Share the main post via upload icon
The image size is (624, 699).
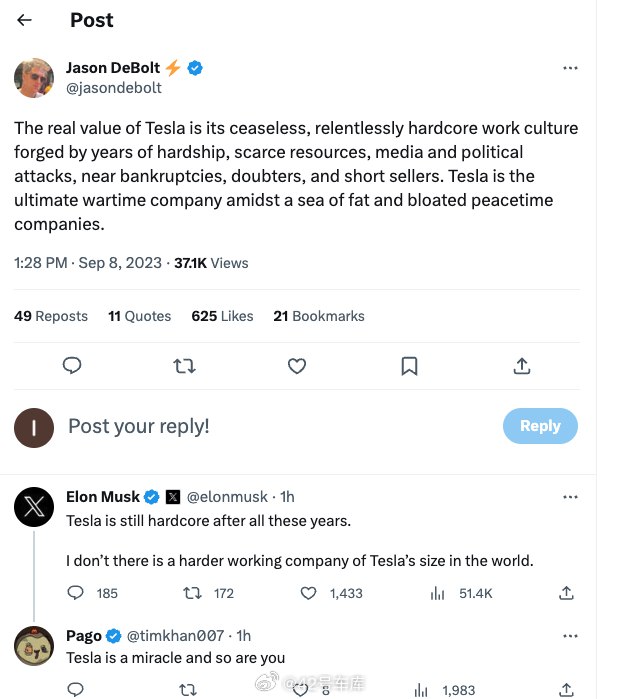(x=522, y=366)
